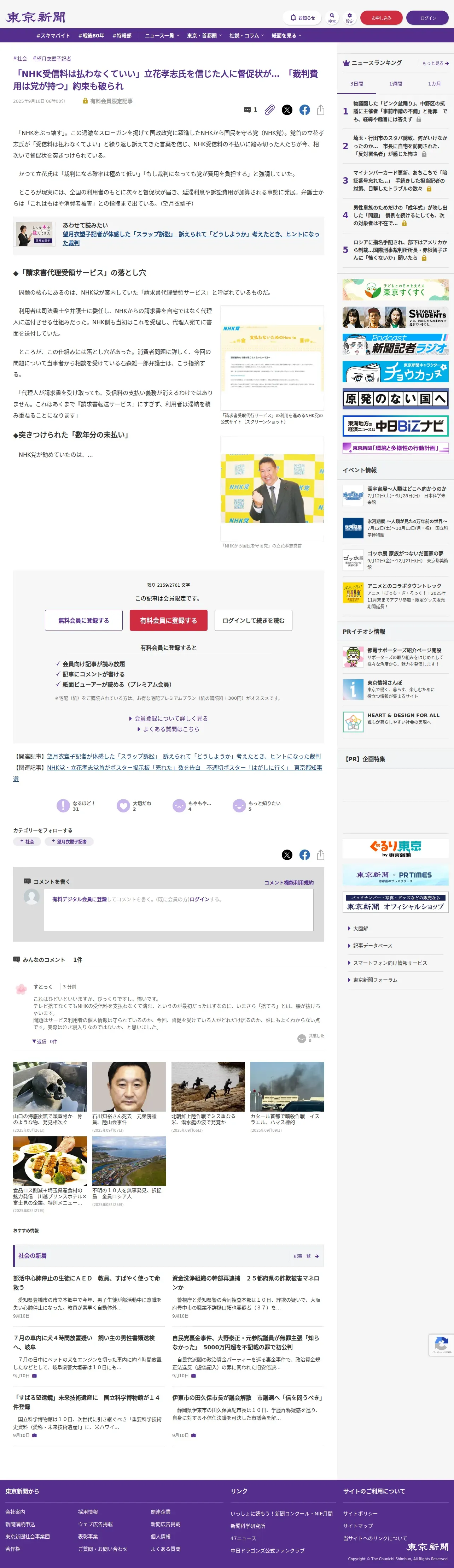Open the 東京新聞 logo in the header

click(x=35, y=17)
